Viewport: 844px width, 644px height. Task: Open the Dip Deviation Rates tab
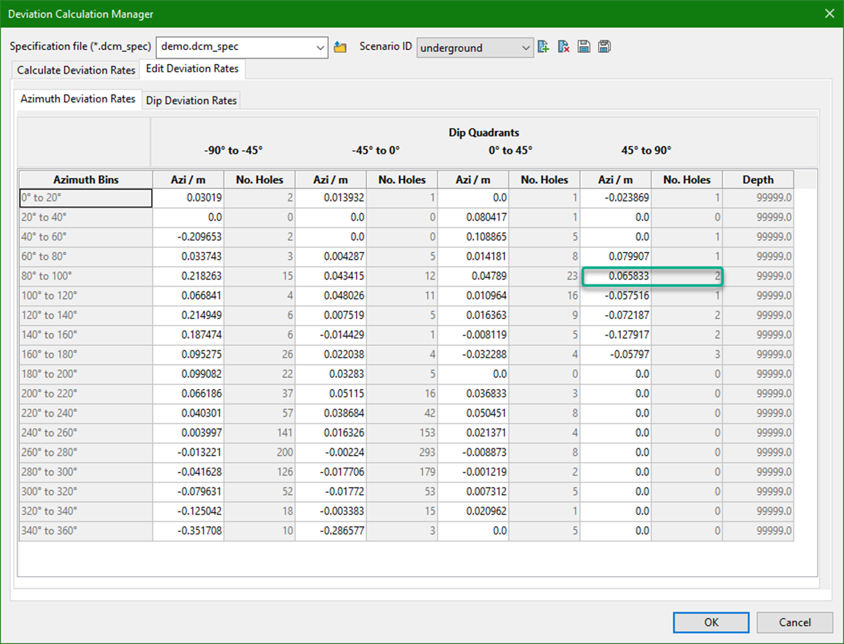pos(192,100)
